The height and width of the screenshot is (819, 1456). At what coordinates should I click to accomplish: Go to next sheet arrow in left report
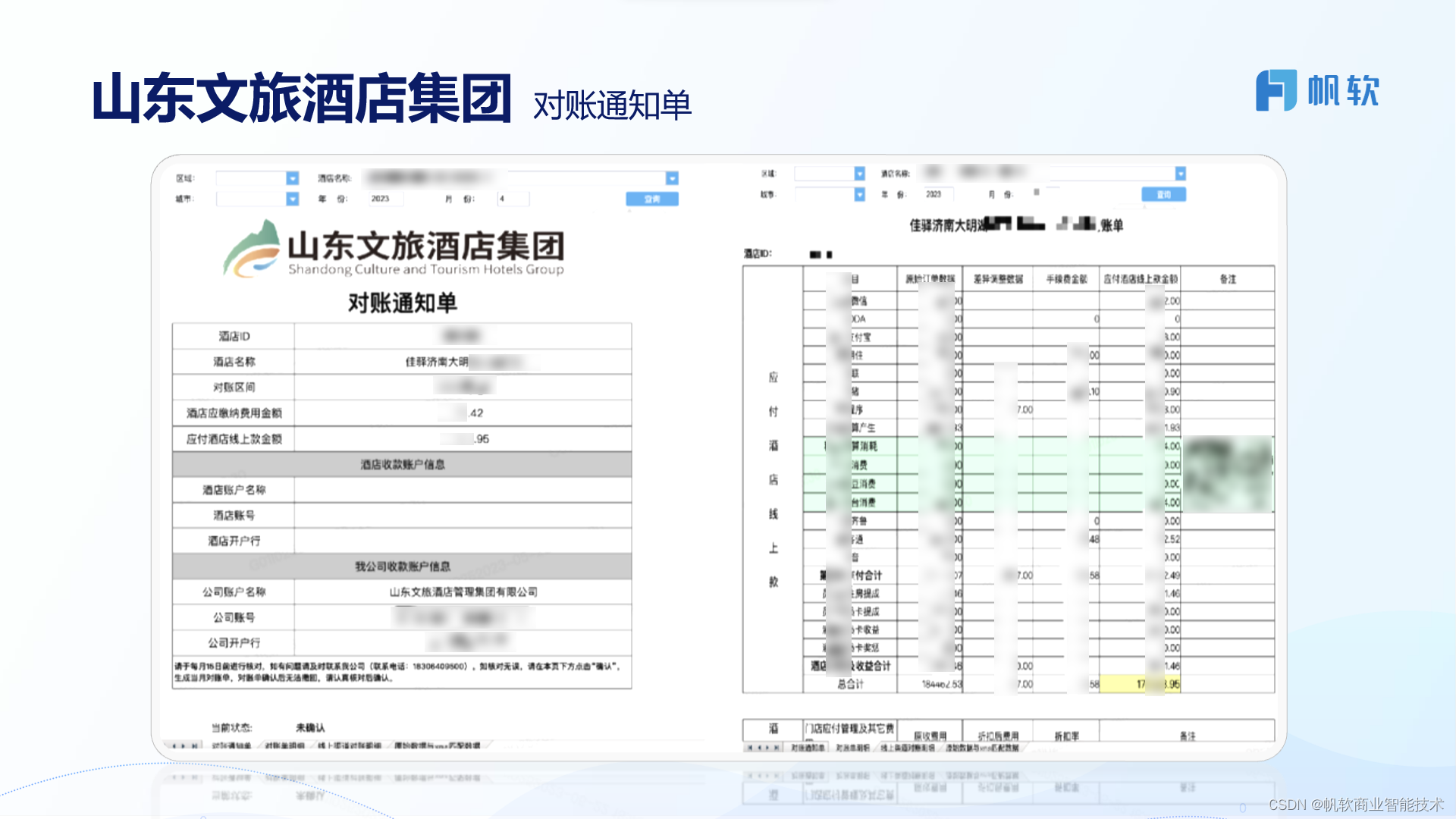coord(183,746)
